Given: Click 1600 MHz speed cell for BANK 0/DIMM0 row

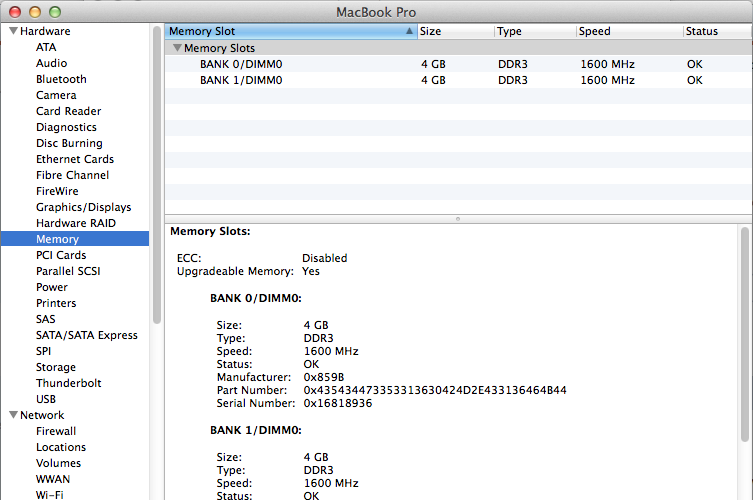Looking at the screenshot, I should [607, 64].
